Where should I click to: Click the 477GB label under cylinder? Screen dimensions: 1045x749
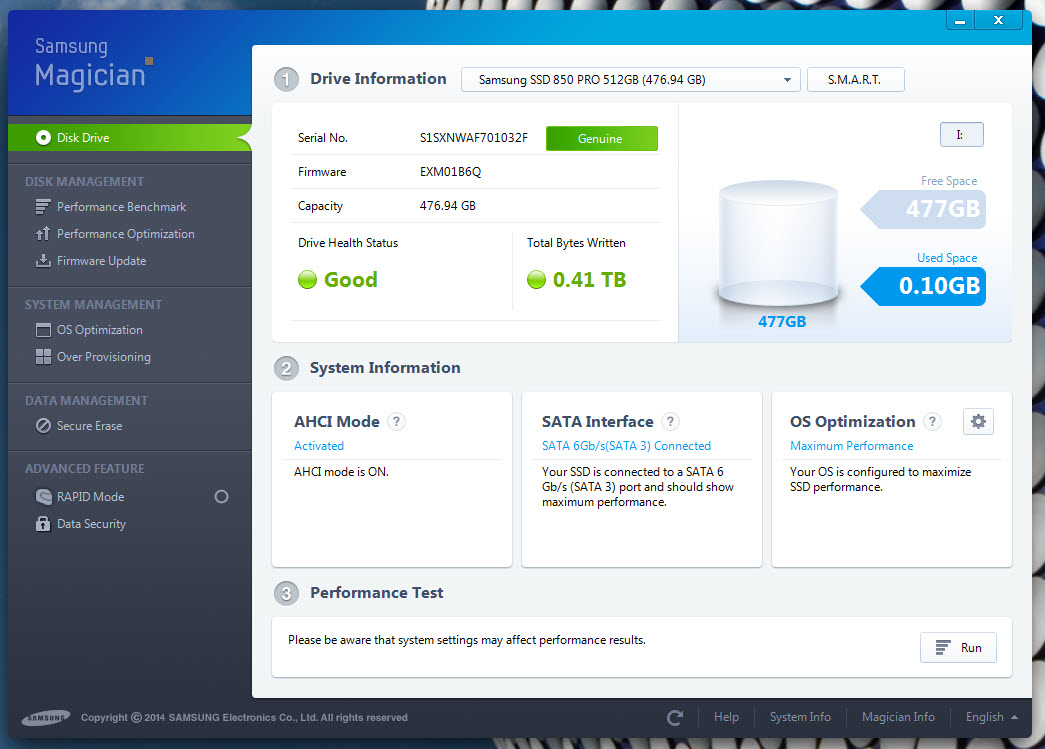(x=782, y=322)
